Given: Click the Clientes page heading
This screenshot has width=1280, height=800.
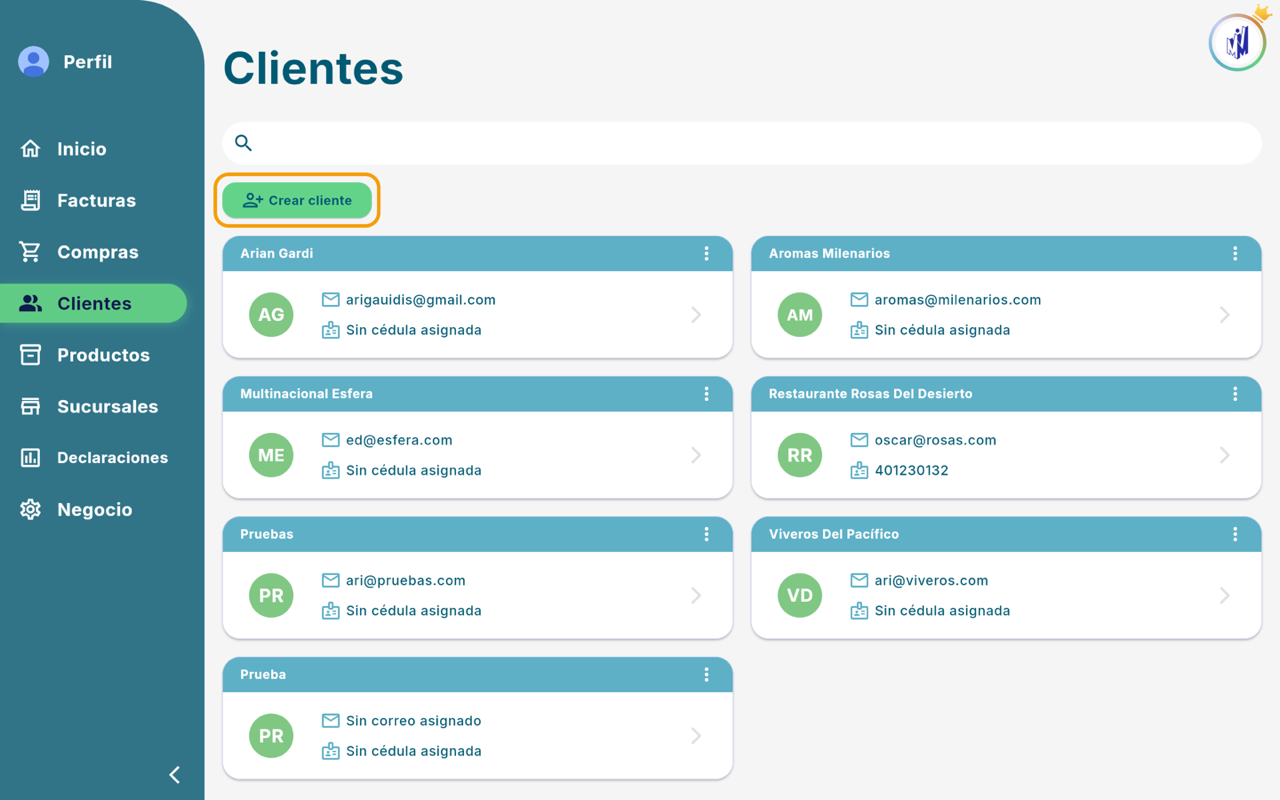Looking at the screenshot, I should (x=313, y=68).
